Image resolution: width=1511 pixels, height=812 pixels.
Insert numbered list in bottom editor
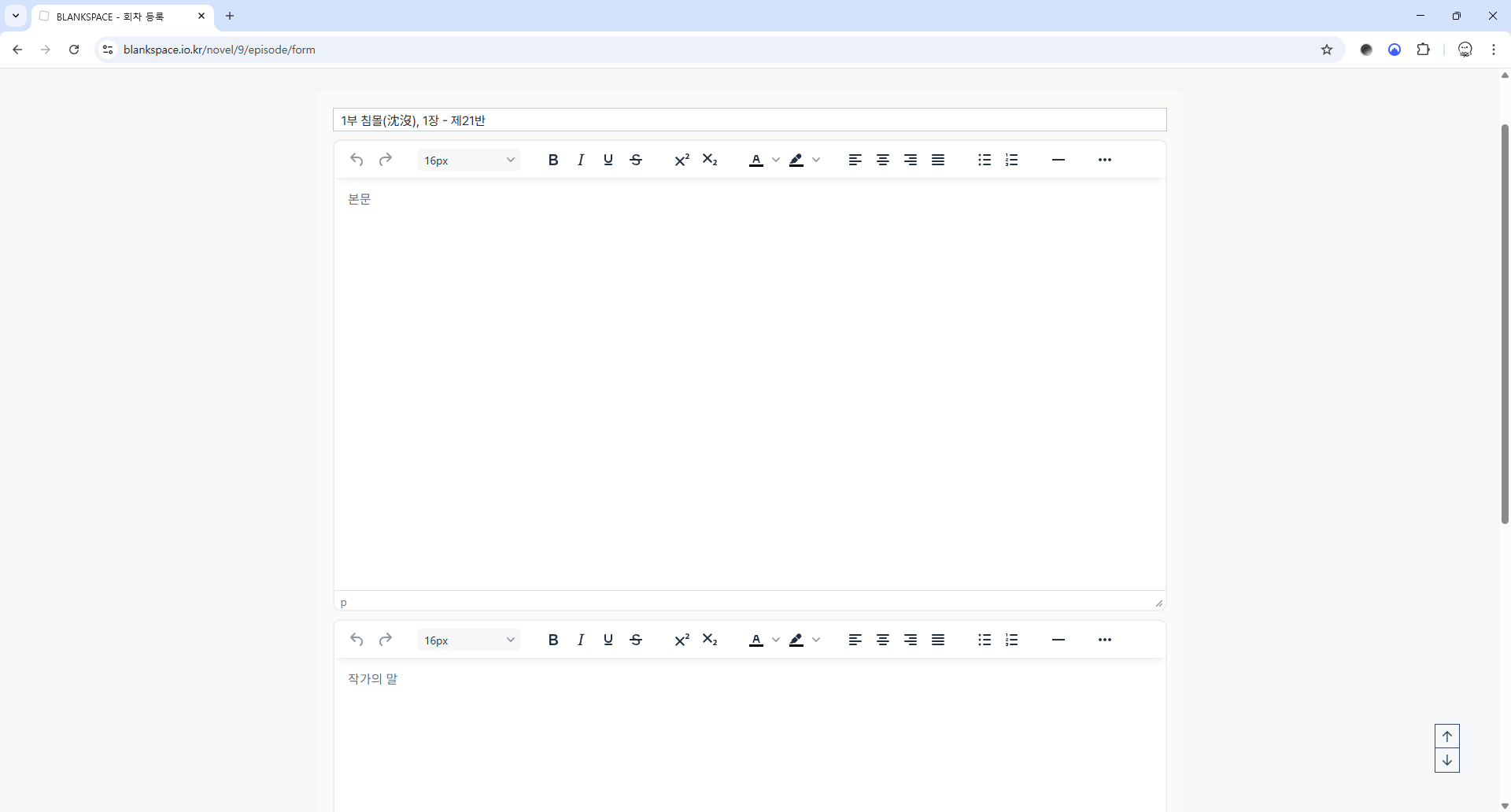[x=1012, y=640]
